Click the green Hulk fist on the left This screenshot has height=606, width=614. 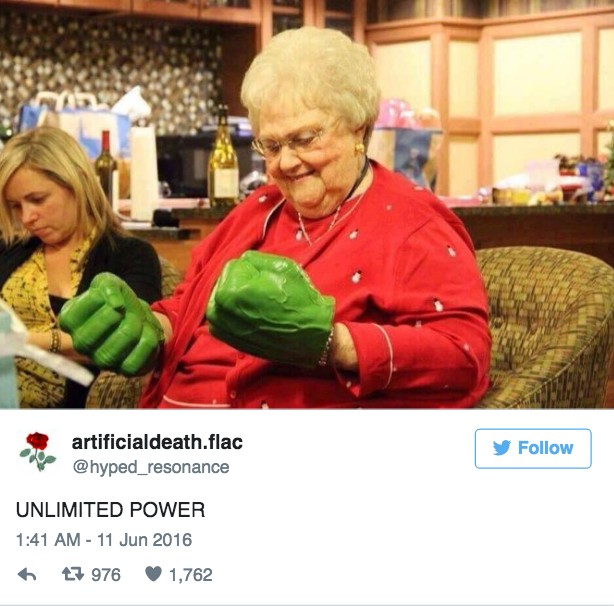(x=112, y=323)
